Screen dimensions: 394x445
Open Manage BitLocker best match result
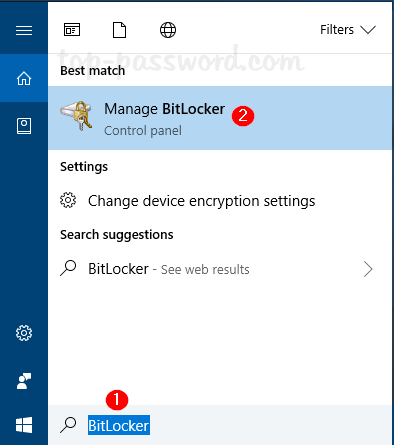click(220, 118)
